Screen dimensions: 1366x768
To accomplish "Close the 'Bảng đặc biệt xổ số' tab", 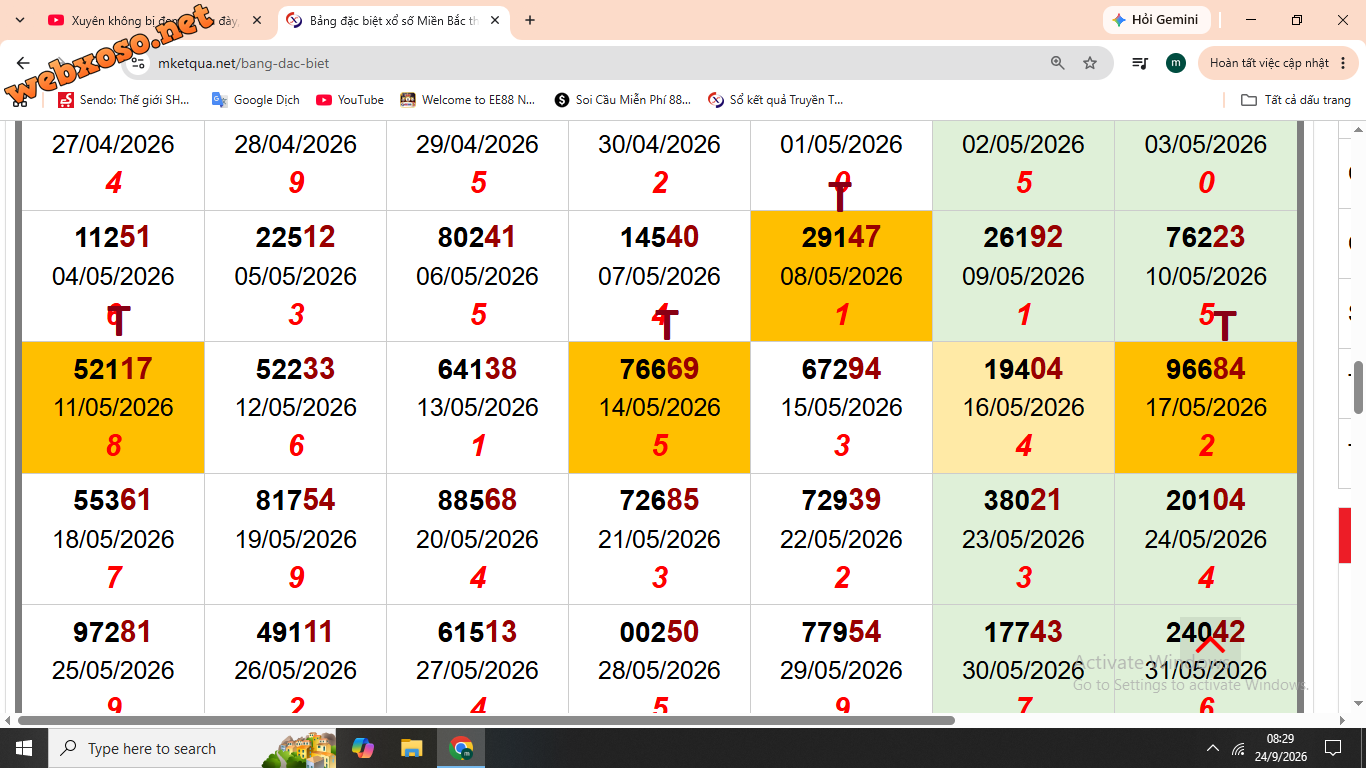I will (495, 20).
